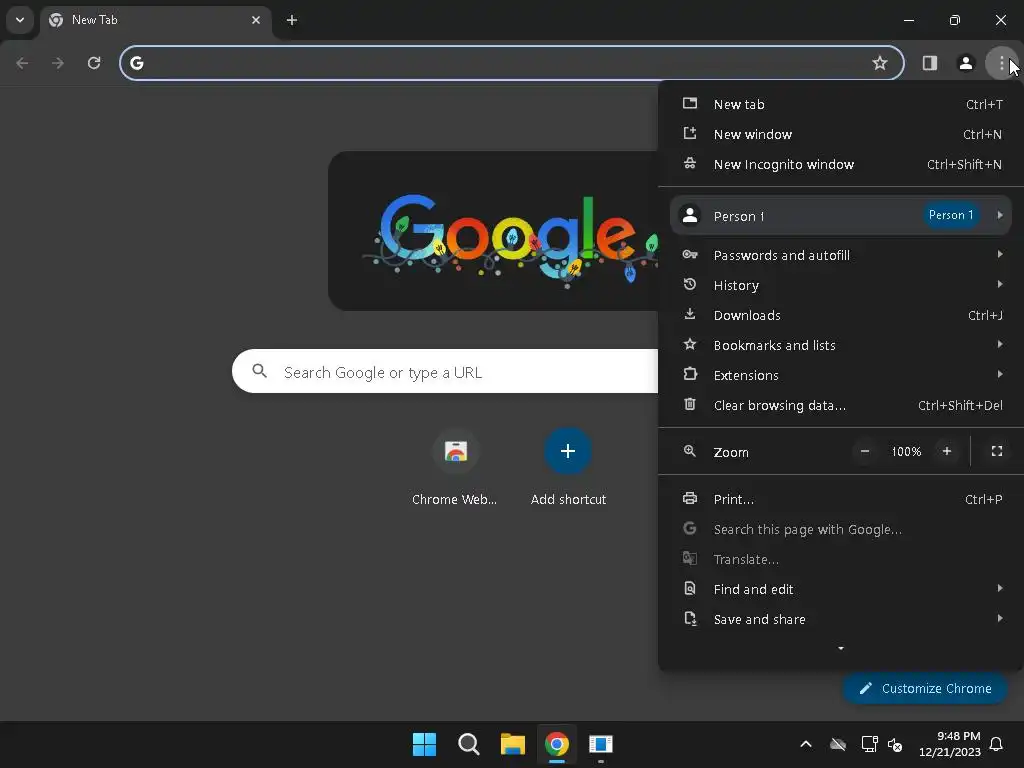Click the star icon beside Bookmarks and lists
The height and width of the screenshot is (768, 1024).
tap(690, 344)
